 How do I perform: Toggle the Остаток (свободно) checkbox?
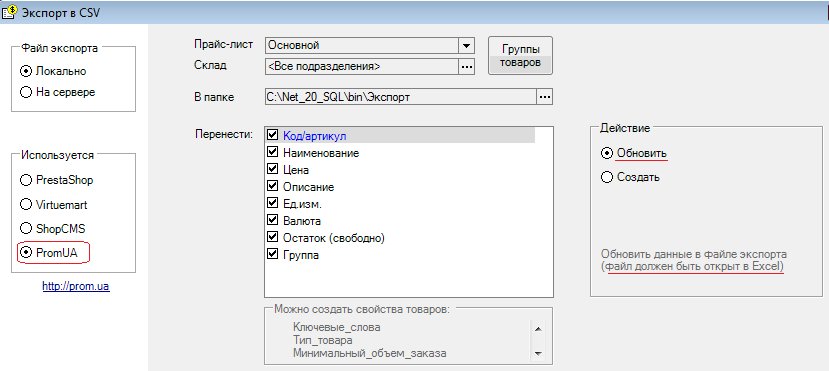273,237
